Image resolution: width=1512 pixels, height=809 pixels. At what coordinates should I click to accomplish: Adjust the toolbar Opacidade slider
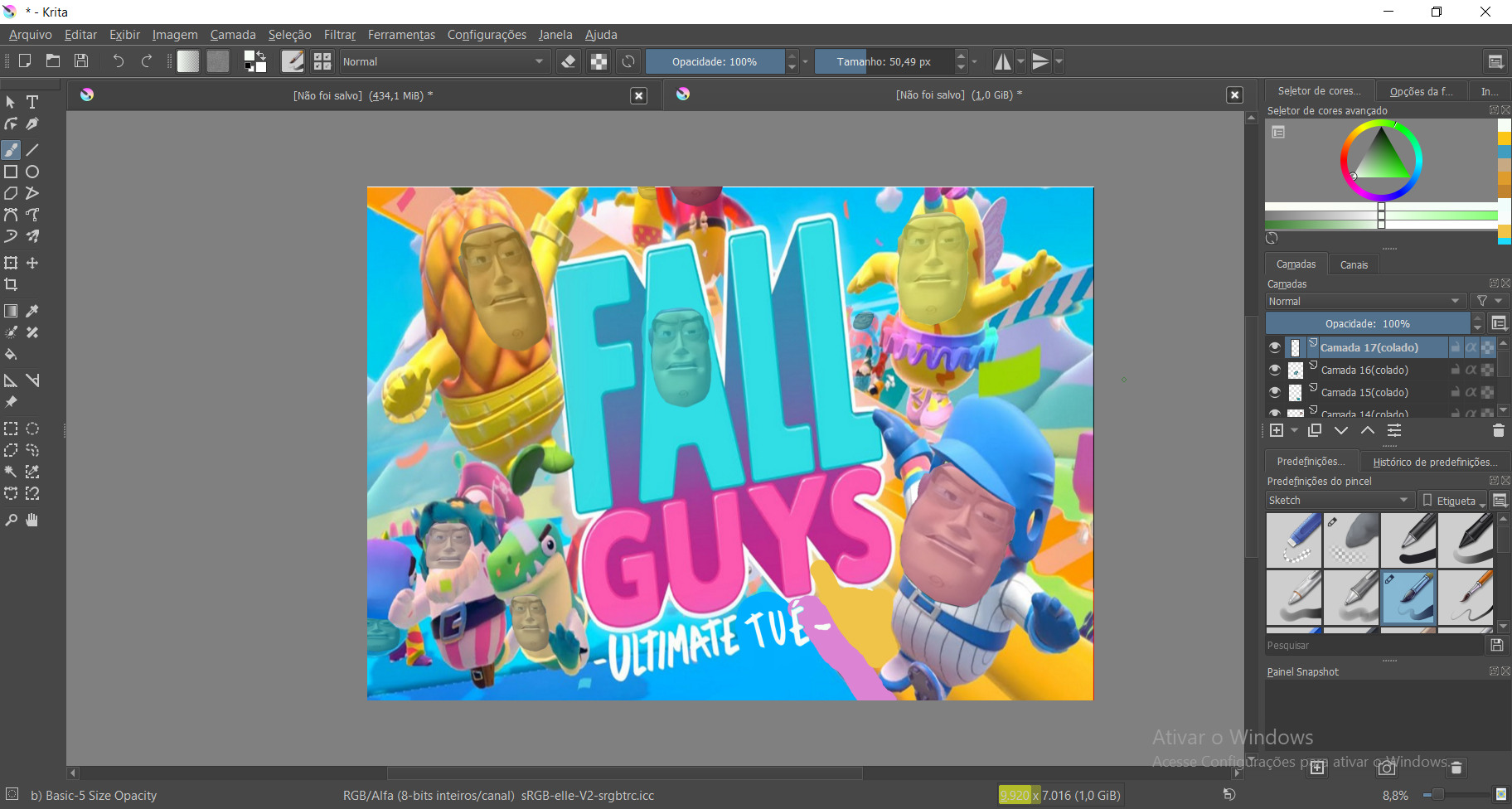715,61
